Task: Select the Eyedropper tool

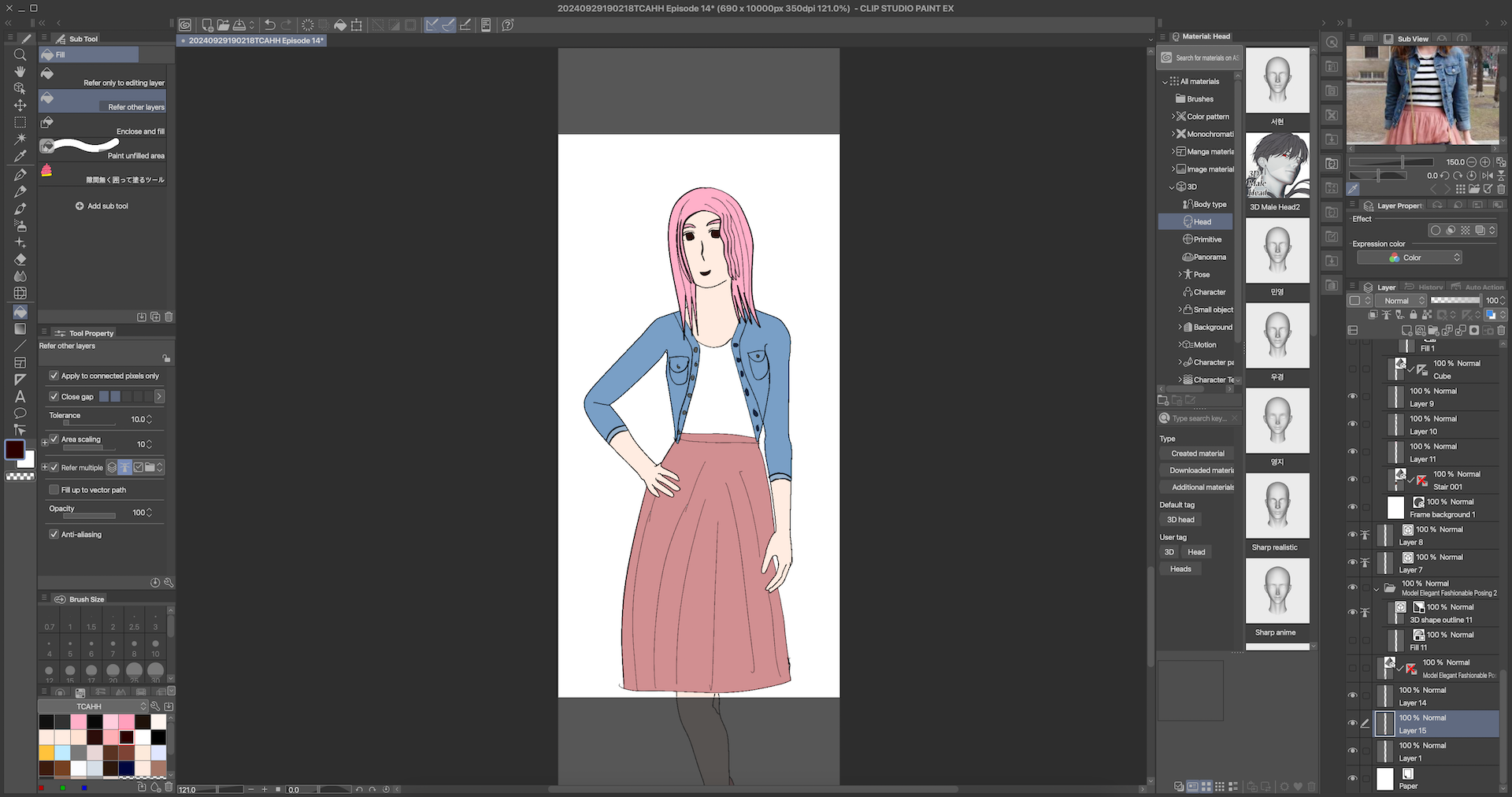Action: [x=20, y=157]
